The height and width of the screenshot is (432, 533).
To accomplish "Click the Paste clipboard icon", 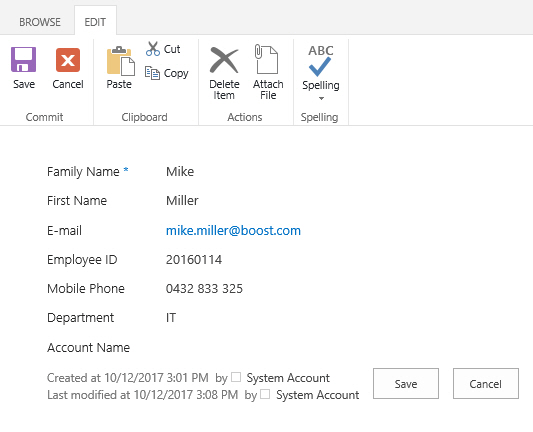I will [121, 61].
